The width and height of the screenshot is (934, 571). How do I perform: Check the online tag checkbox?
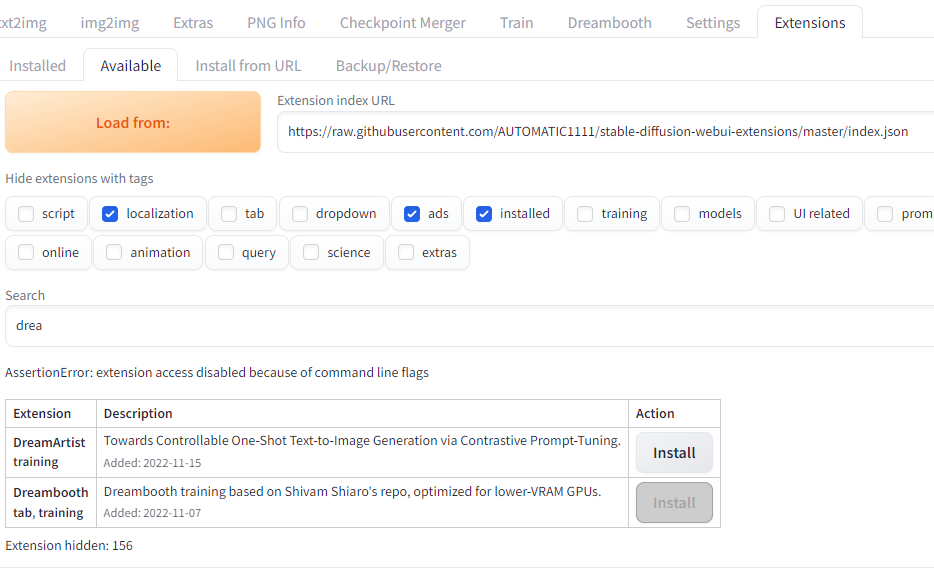tap(26, 252)
